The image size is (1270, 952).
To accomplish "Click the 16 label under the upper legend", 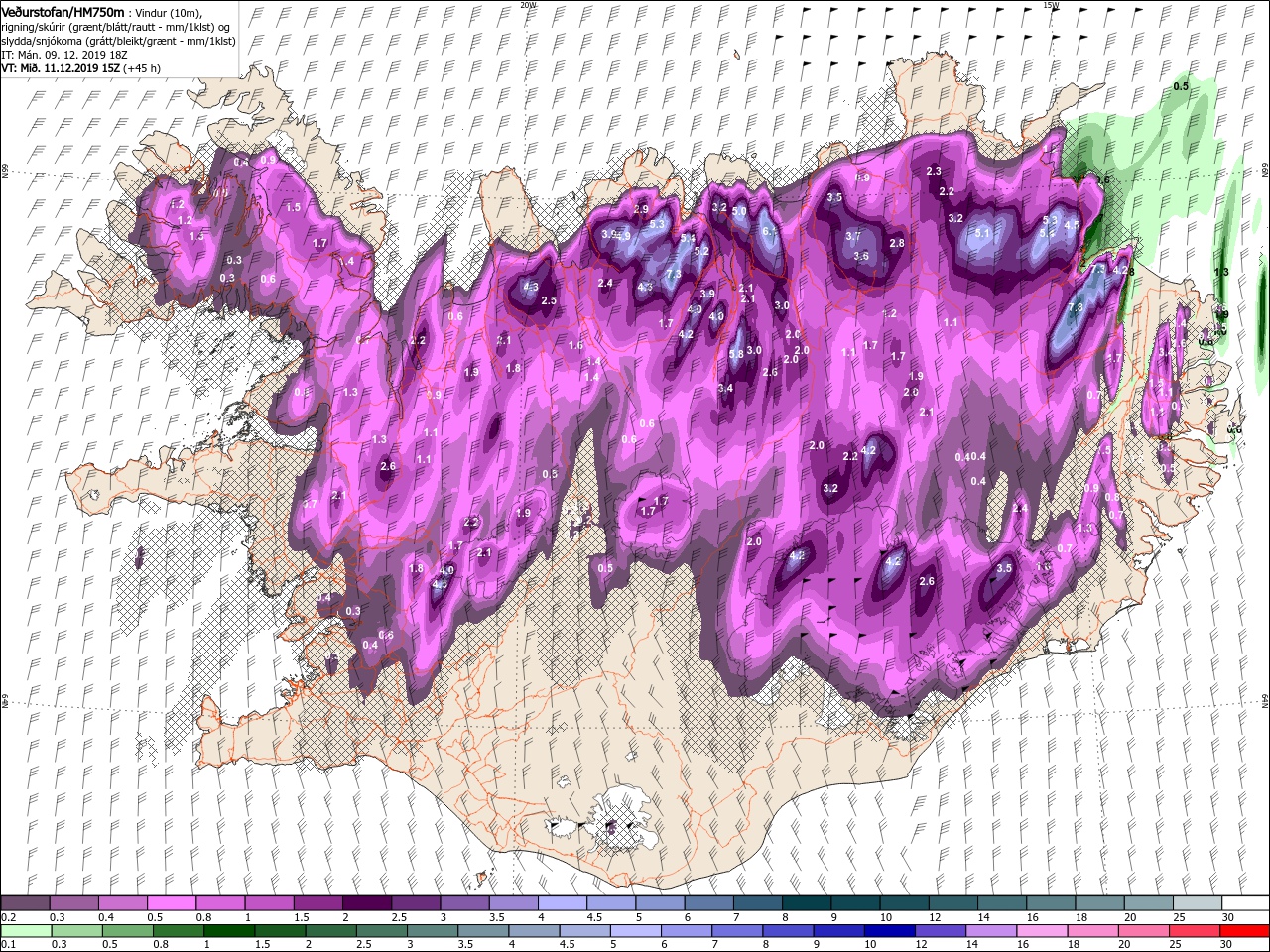I will 1032,917.
